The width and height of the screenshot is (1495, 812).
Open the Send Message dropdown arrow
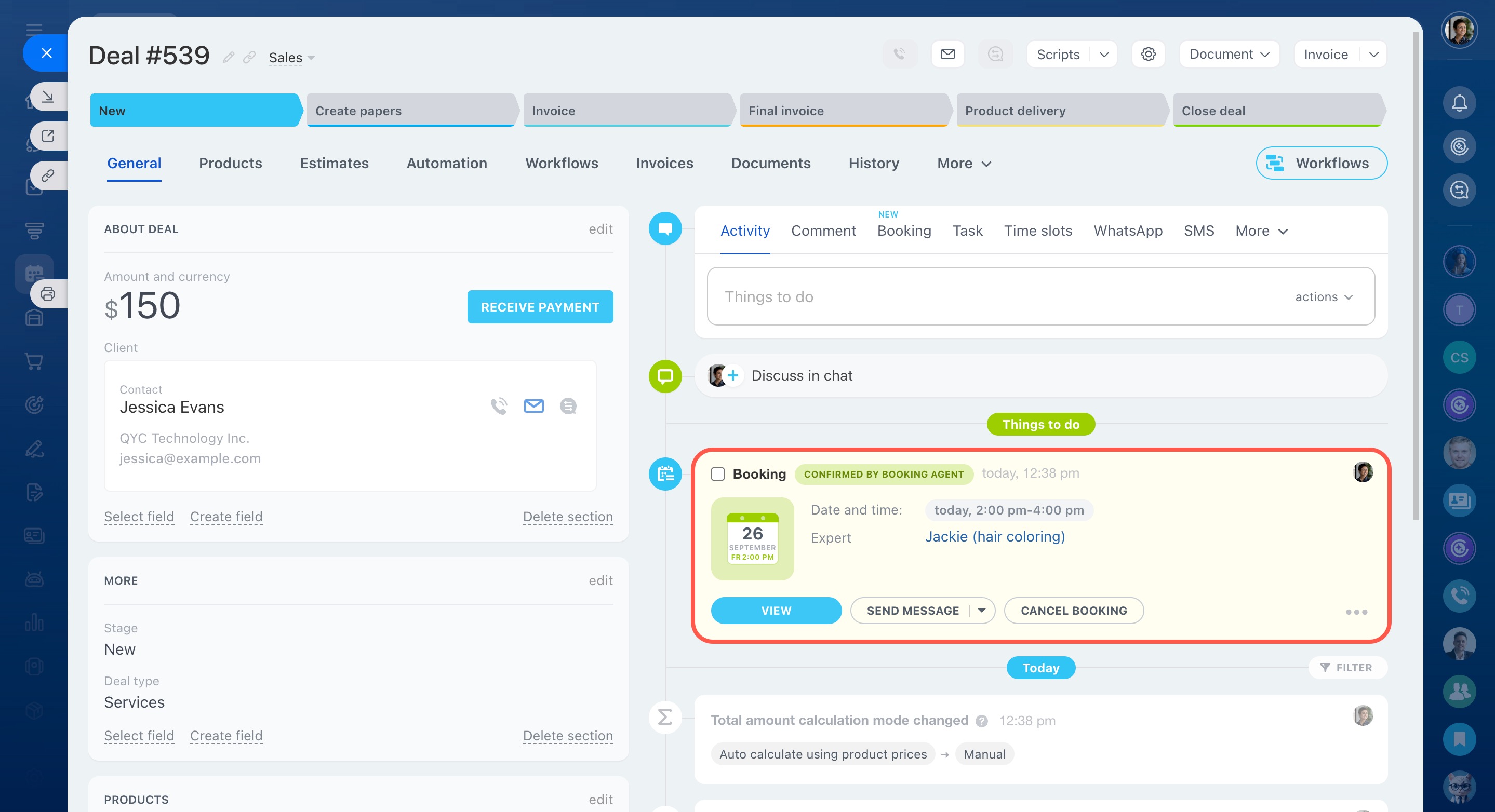tap(982, 610)
